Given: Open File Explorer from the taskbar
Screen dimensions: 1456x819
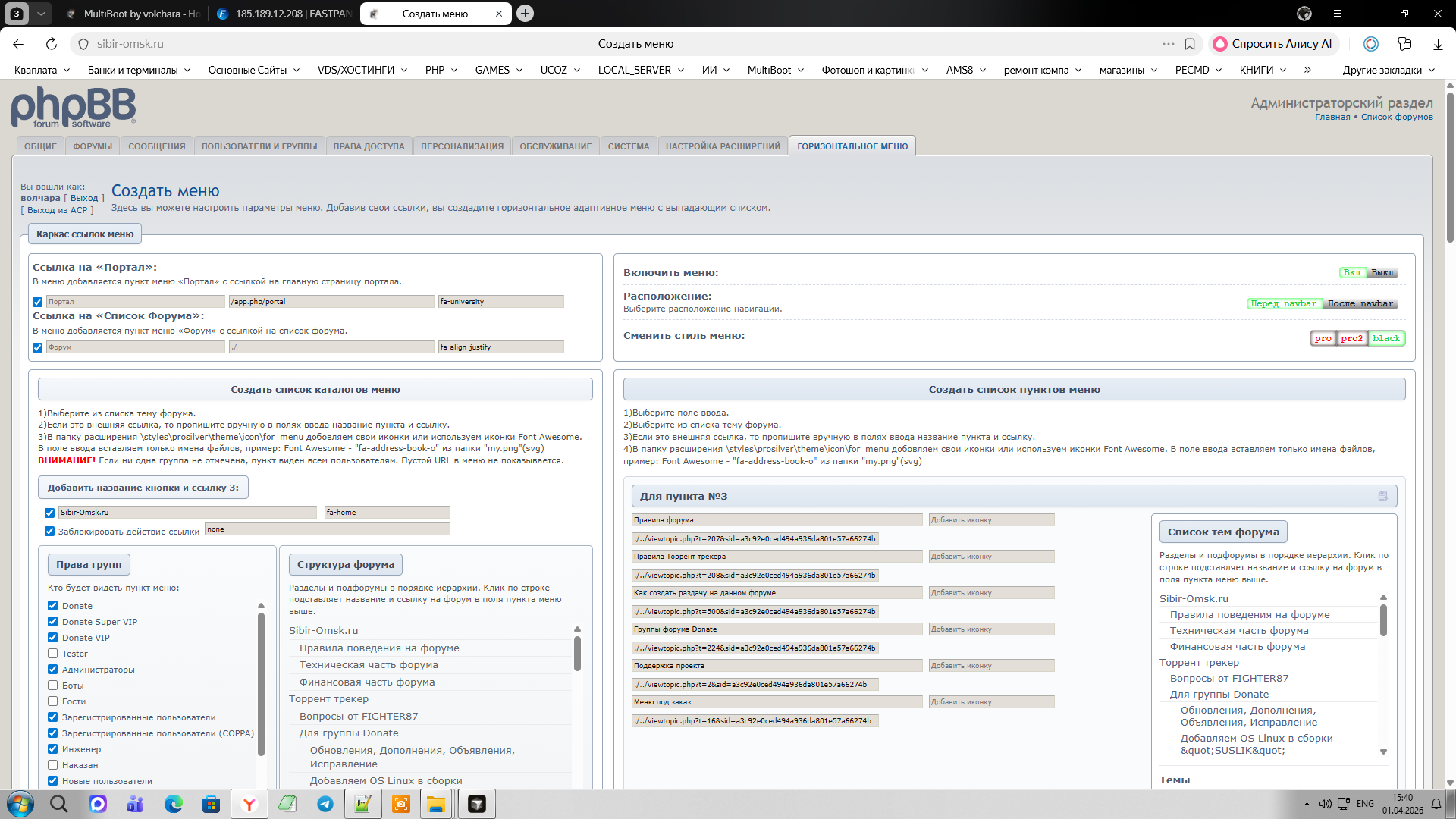Looking at the screenshot, I should click(x=436, y=804).
